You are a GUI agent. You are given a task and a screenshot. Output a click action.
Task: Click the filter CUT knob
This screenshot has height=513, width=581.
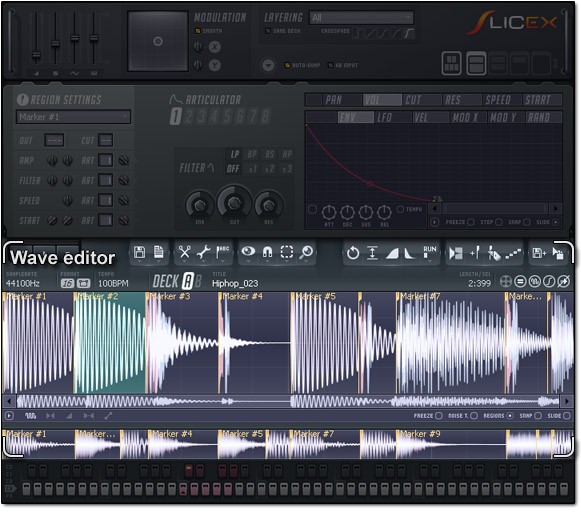(x=234, y=203)
